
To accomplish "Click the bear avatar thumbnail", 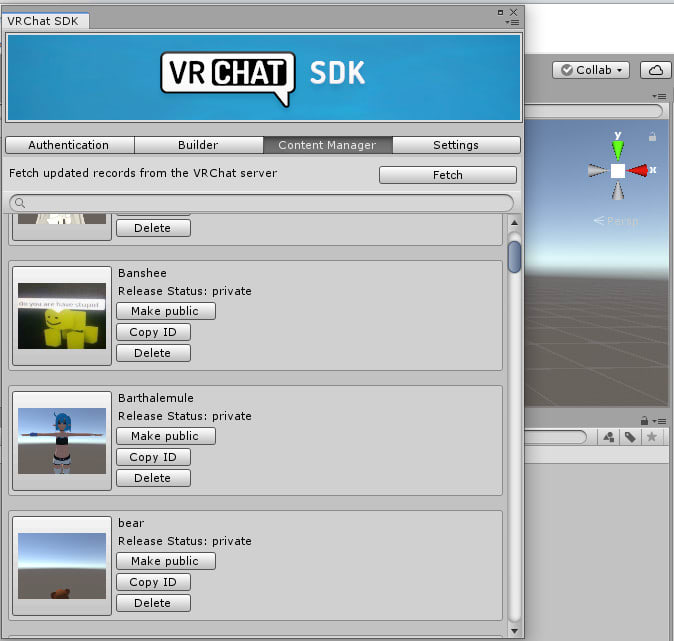I will point(62,566).
